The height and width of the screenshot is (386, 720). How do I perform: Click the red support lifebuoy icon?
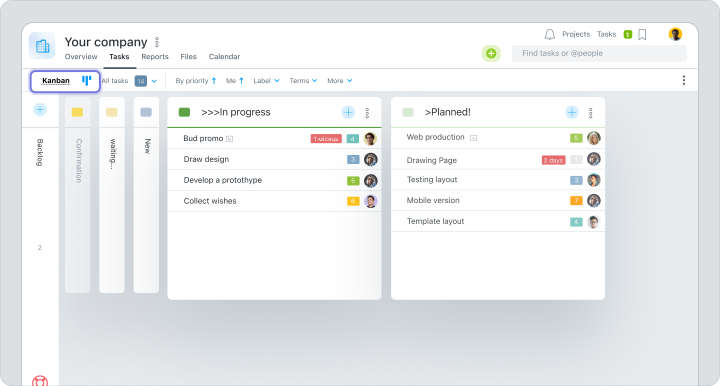coord(40,381)
